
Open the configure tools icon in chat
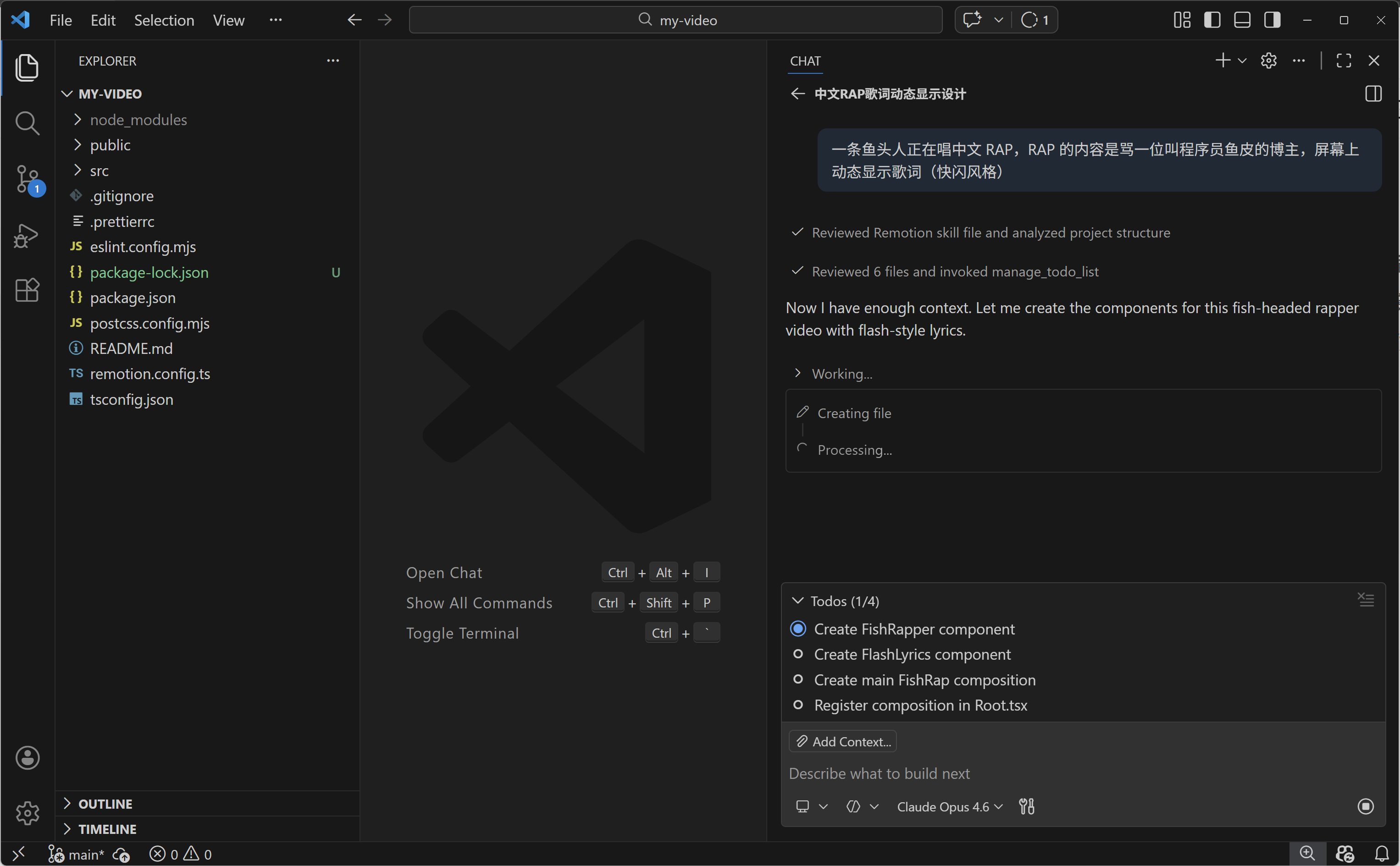[1027, 806]
